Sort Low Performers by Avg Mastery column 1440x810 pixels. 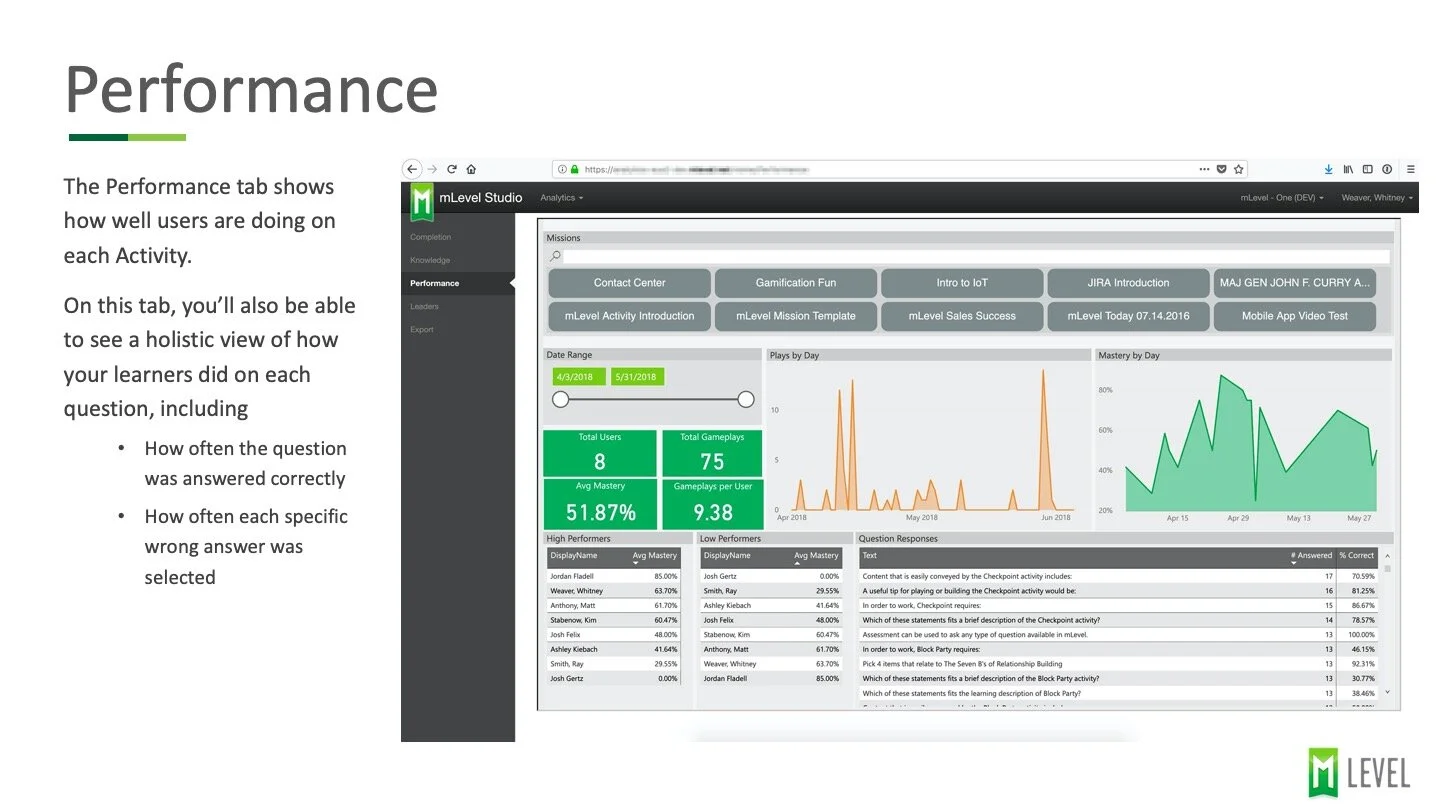(816, 555)
